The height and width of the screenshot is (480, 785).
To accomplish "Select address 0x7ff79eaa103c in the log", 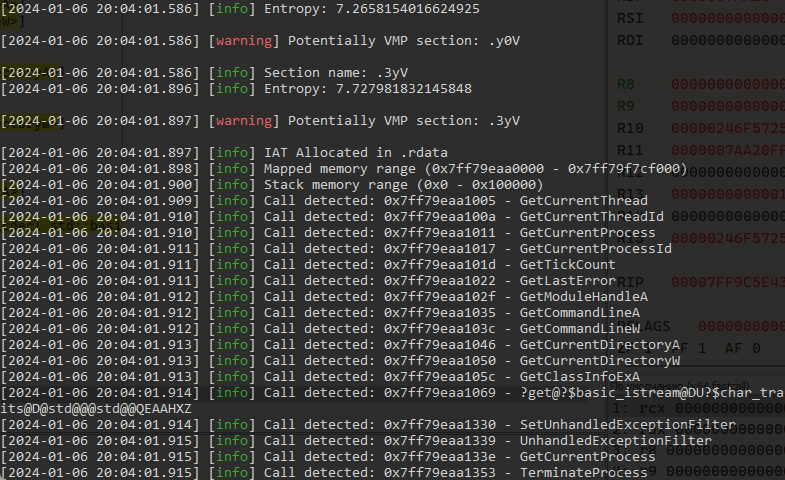I will click(440, 329).
